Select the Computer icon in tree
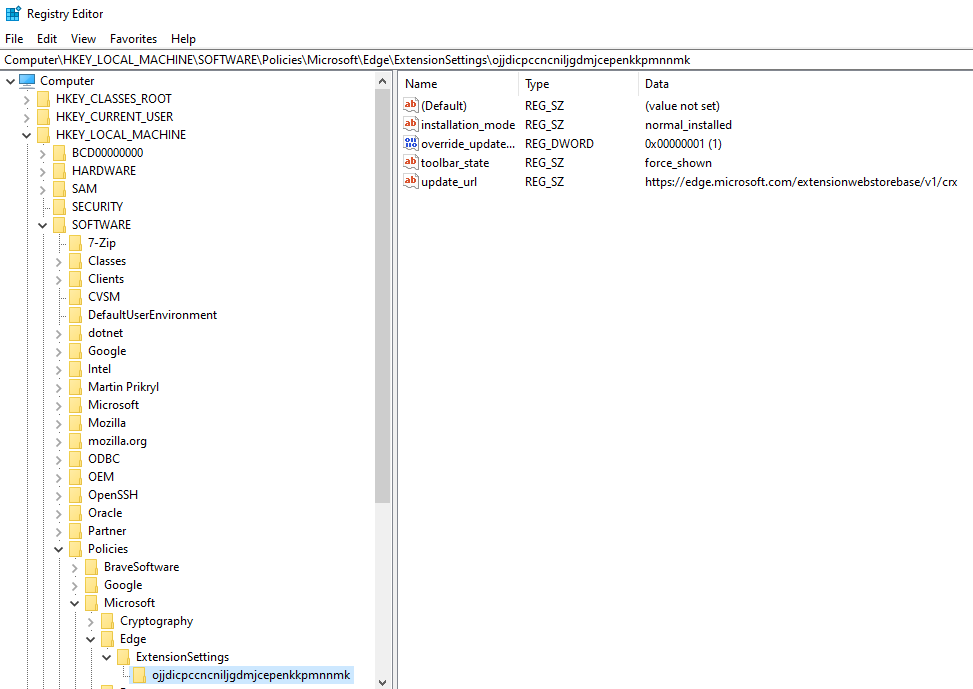The height and width of the screenshot is (689, 973). point(27,81)
